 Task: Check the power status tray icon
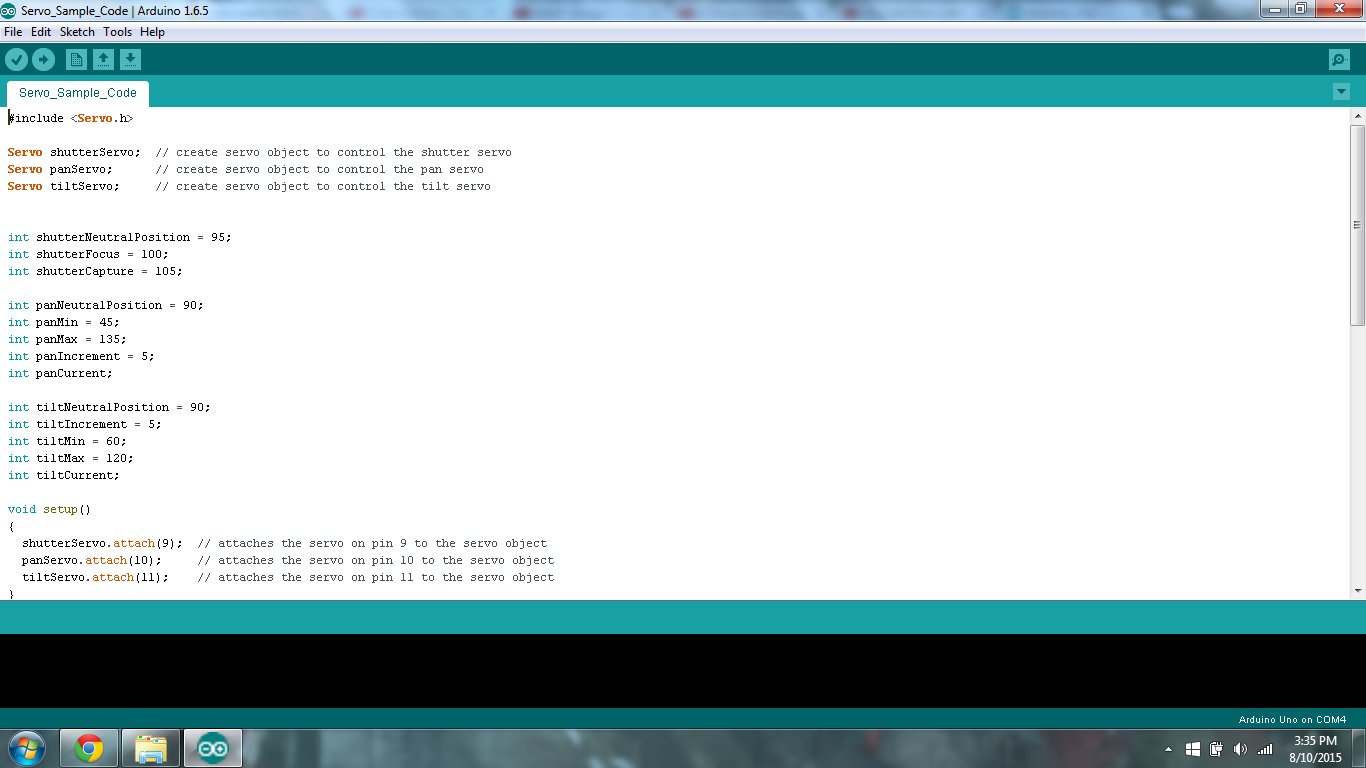[x=1217, y=749]
